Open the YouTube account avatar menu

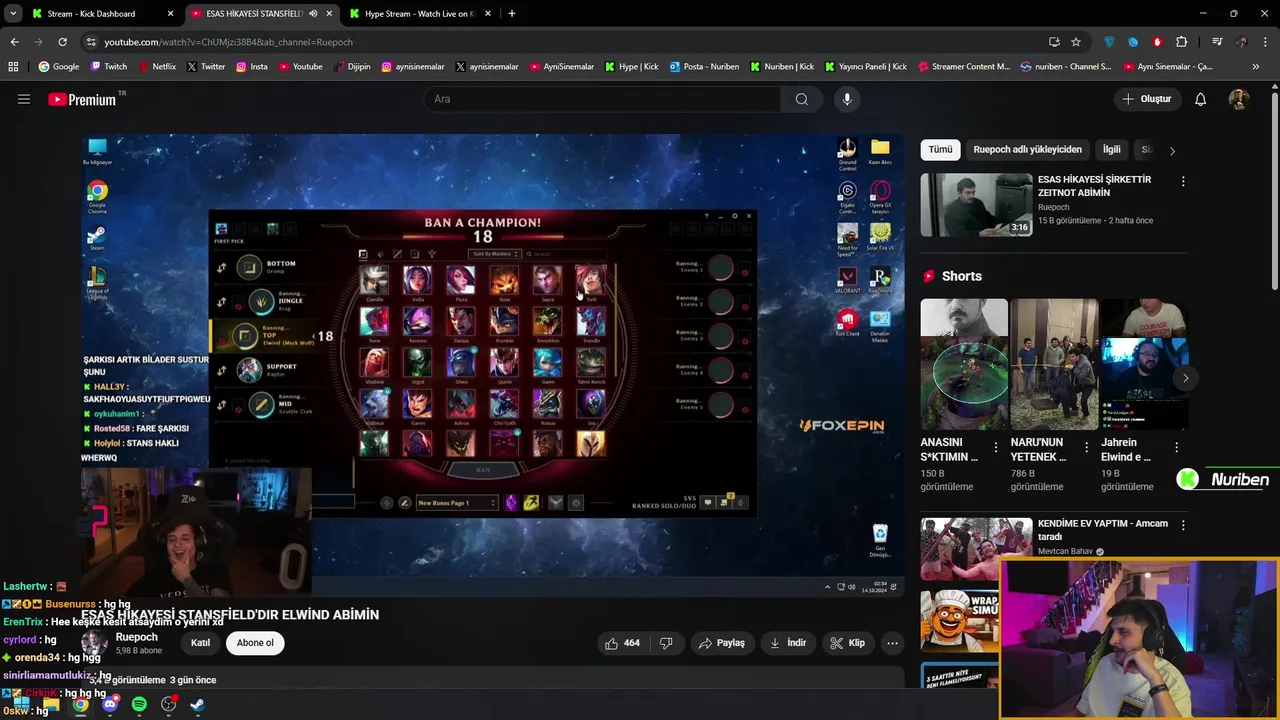pos(1239,99)
